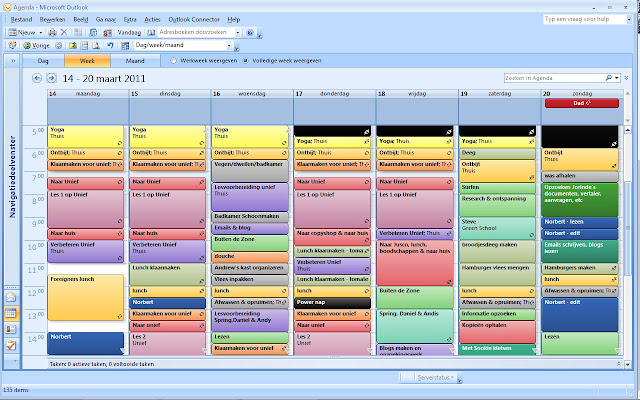
Task: Go to the next week arrow
Action: 51,78
